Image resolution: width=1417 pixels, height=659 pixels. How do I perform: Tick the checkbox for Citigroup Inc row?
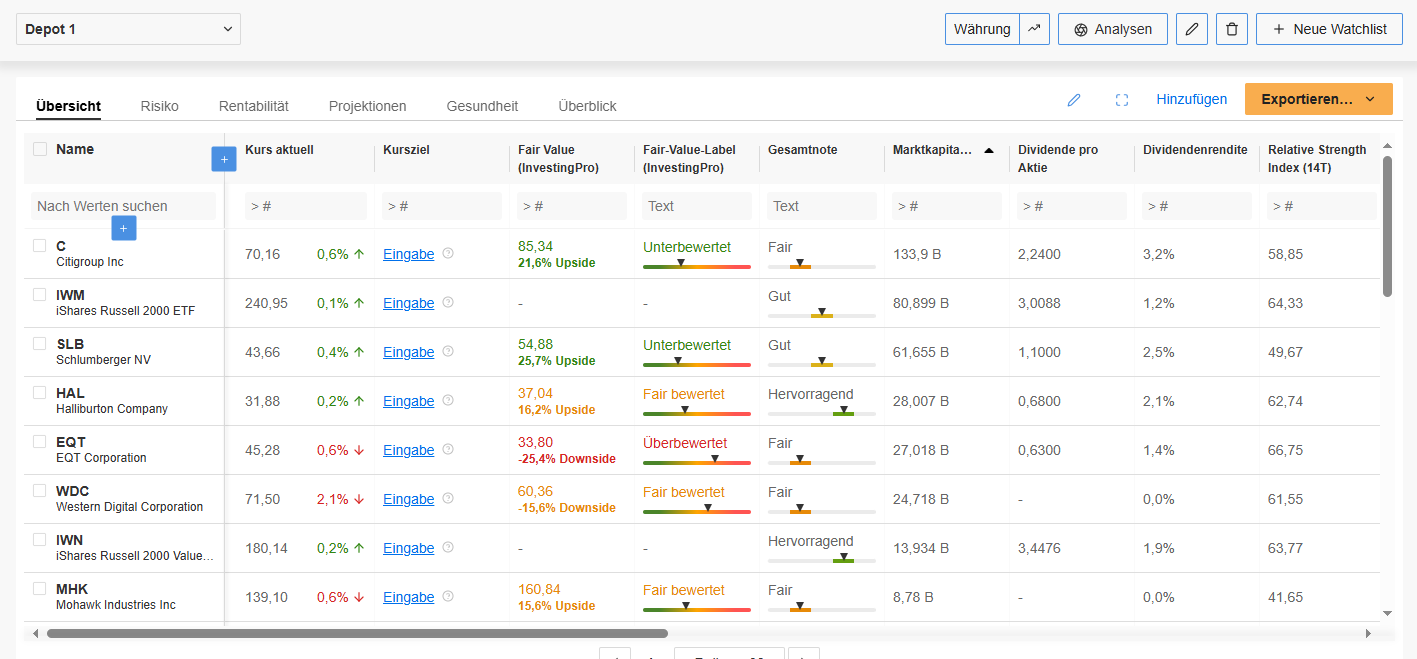[40, 245]
